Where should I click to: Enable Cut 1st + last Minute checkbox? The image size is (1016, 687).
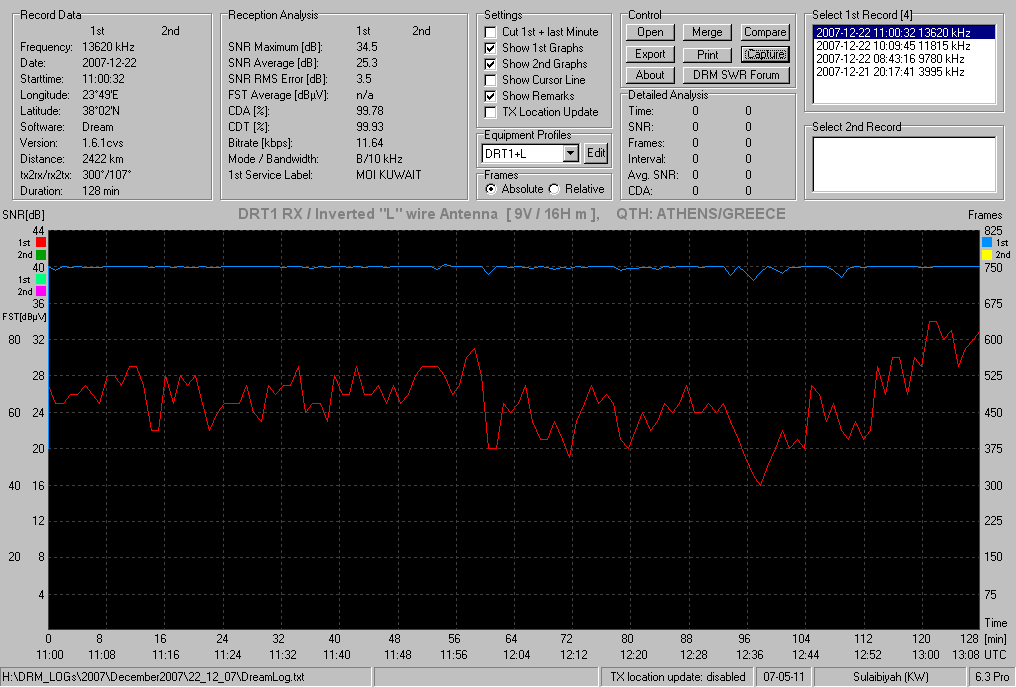pos(491,32)
